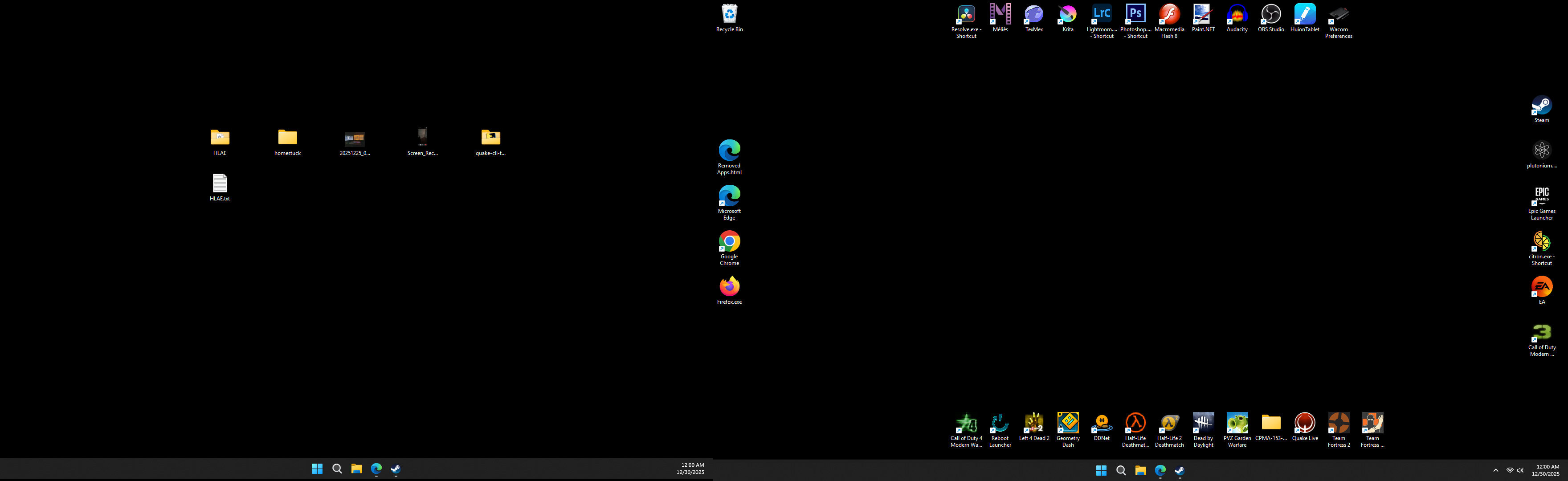Click the Geometry Dash icon

click(x=1068, y=423)
